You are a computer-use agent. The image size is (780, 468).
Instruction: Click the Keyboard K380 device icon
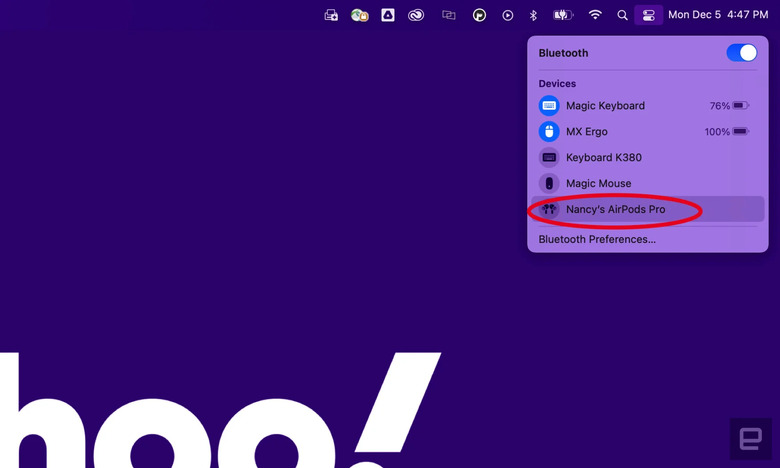[x=549, y=158]
